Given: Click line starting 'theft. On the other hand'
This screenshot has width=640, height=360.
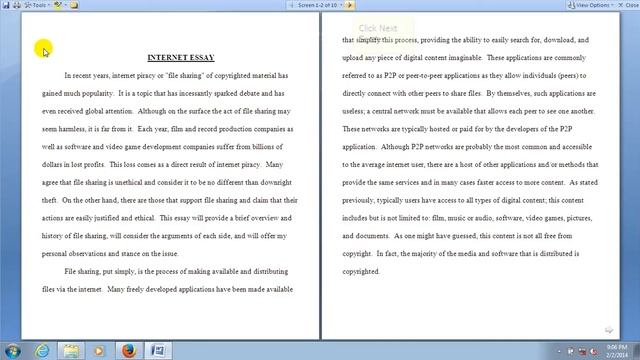Looking at the screenshot, I should [x=169, y=200].
